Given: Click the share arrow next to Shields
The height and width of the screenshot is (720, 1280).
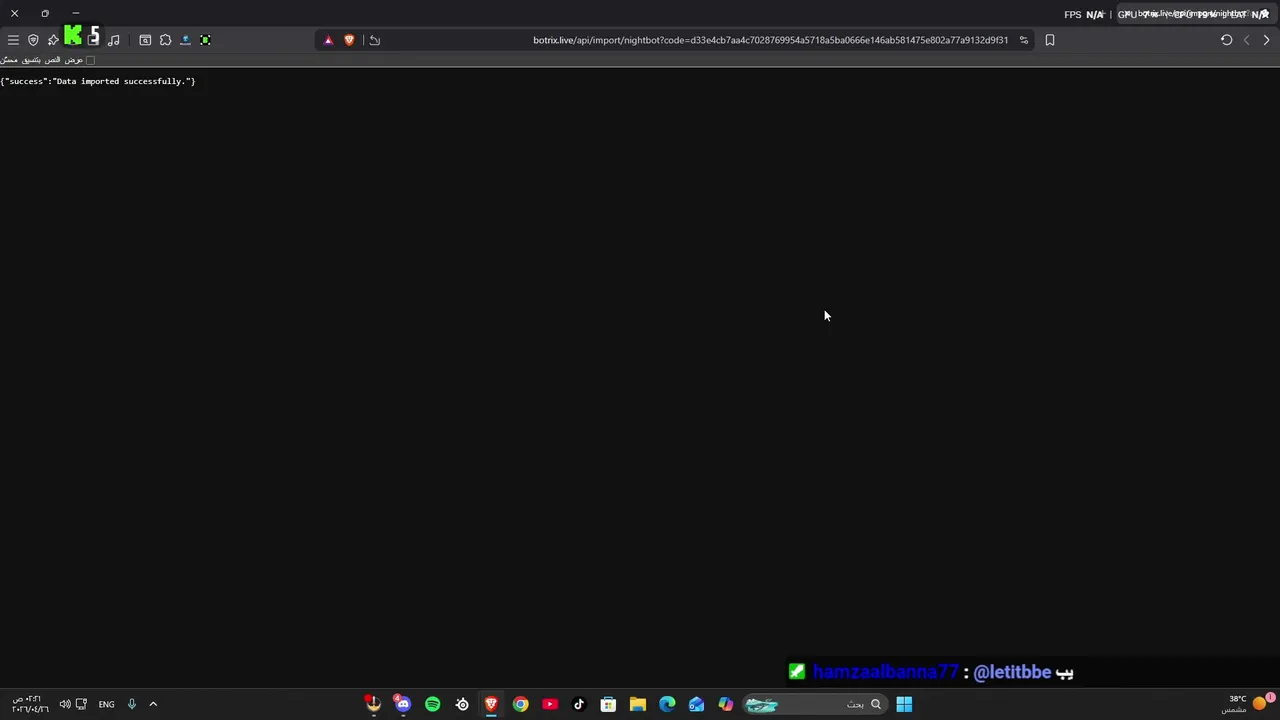Looking at the screenshot, I should (375, 40).
